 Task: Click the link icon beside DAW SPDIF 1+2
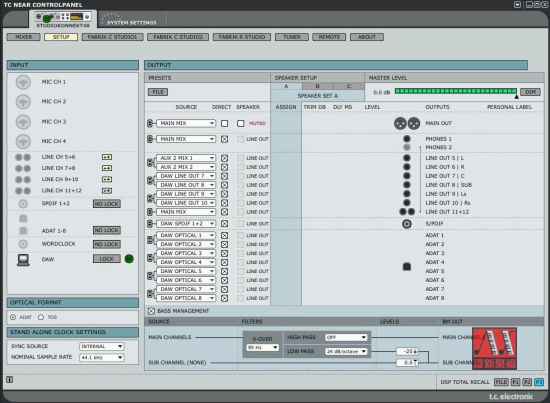point(150,224)
